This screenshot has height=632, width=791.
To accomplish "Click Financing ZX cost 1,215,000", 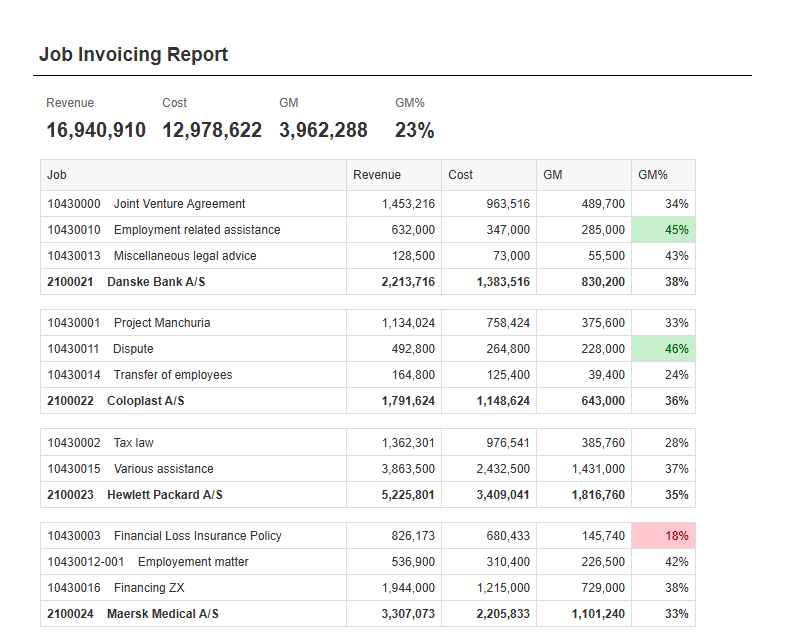I will (503, 588).
